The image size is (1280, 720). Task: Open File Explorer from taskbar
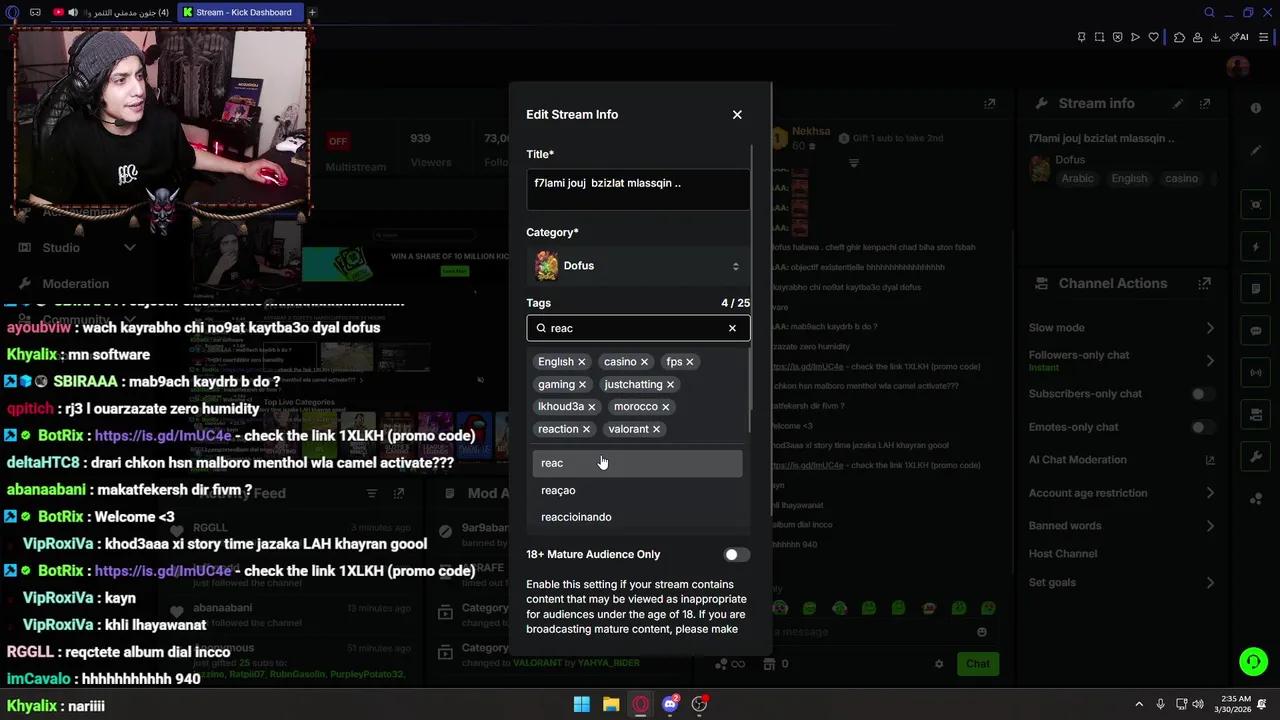click(x=611, y=704)
